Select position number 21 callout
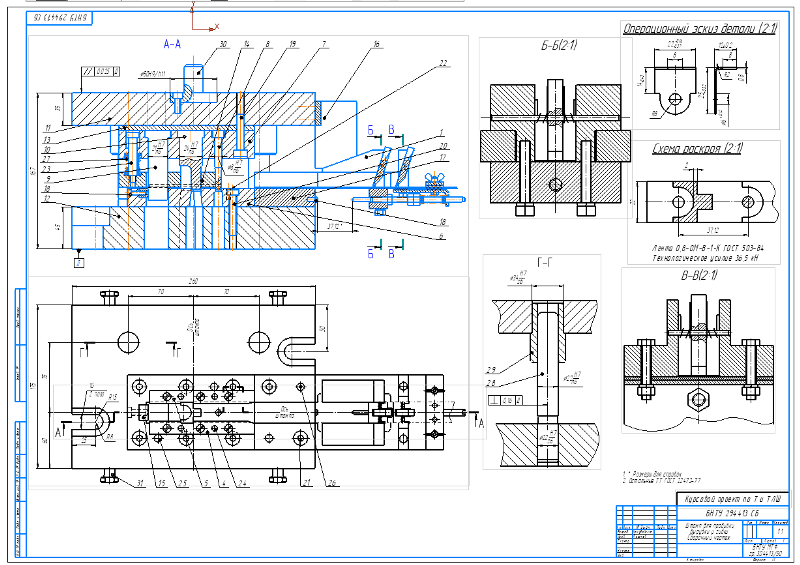This screenshot has width=800, height=565. [x=306, y=483]
